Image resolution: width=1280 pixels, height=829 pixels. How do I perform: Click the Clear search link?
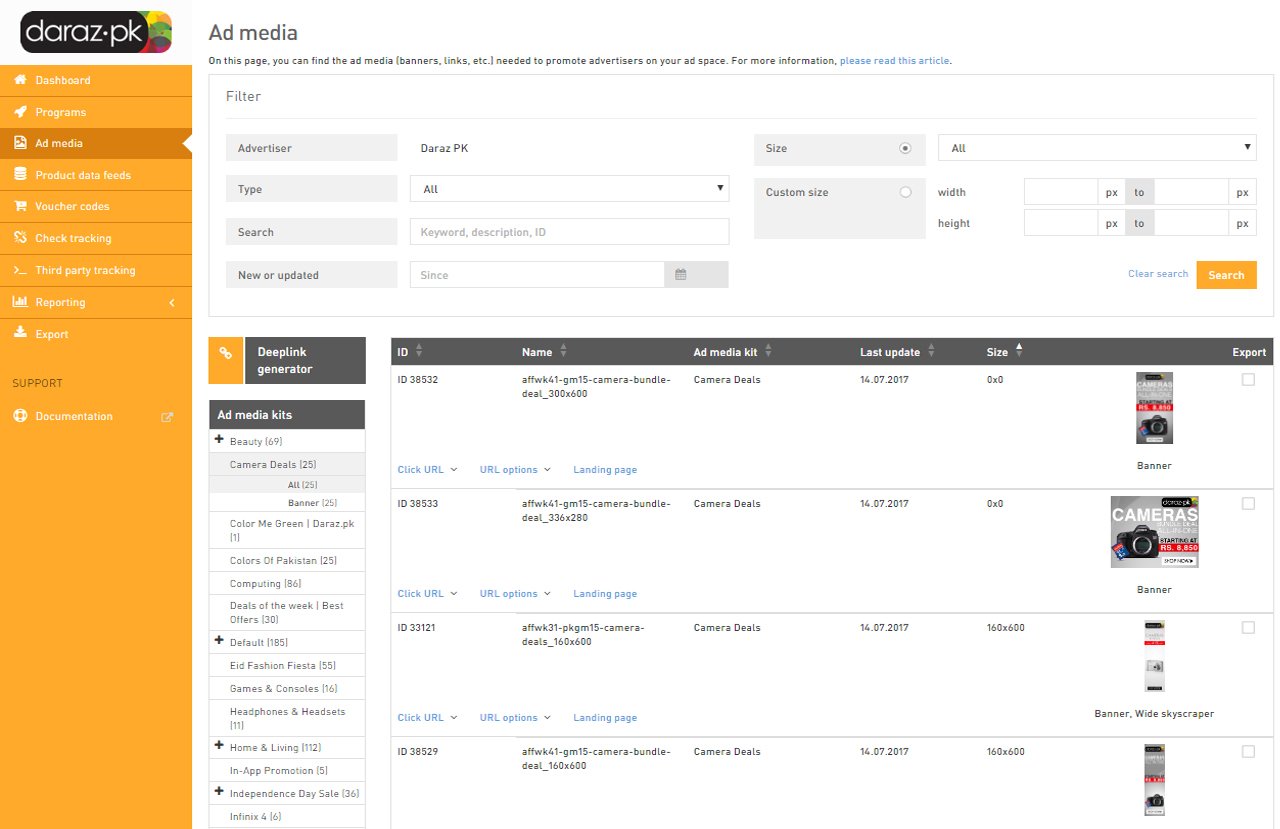pyautogui.click(x=1158, y=274)
